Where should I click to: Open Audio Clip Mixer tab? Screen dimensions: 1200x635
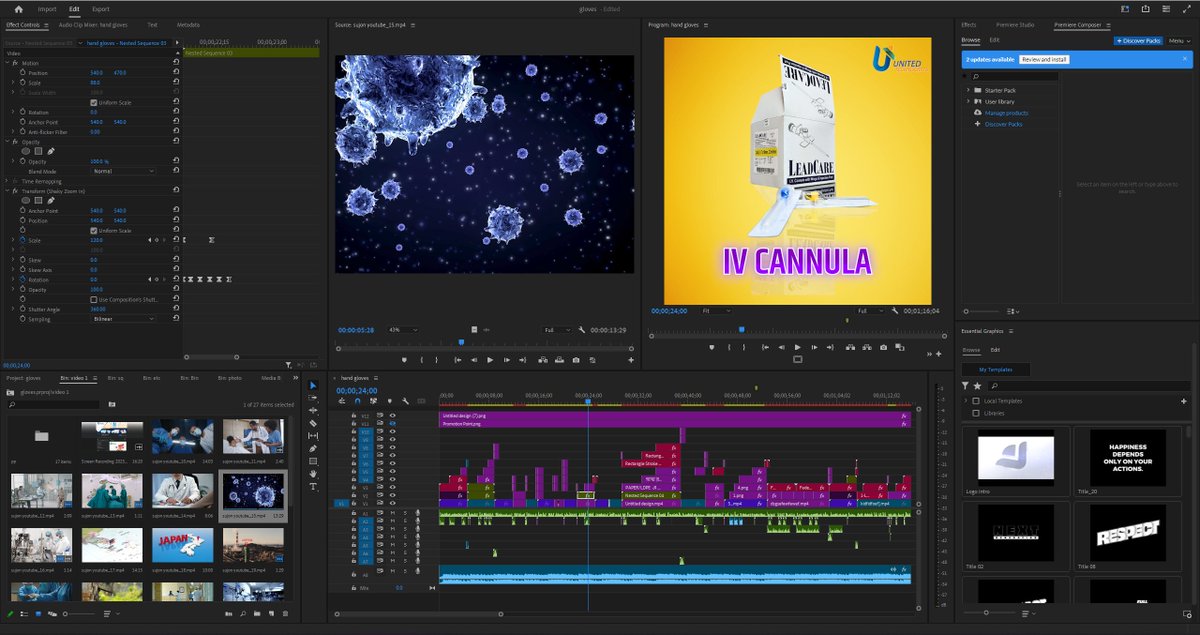(93, 24)
